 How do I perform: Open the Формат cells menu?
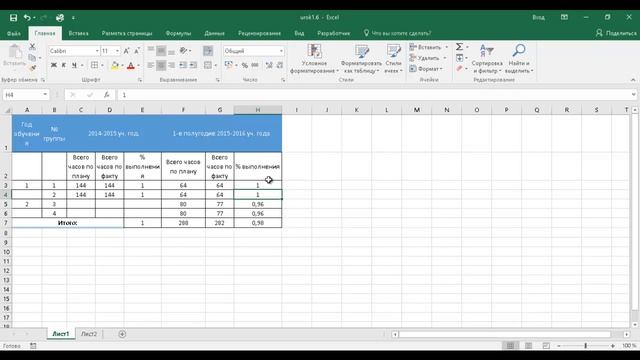(426, 69)
